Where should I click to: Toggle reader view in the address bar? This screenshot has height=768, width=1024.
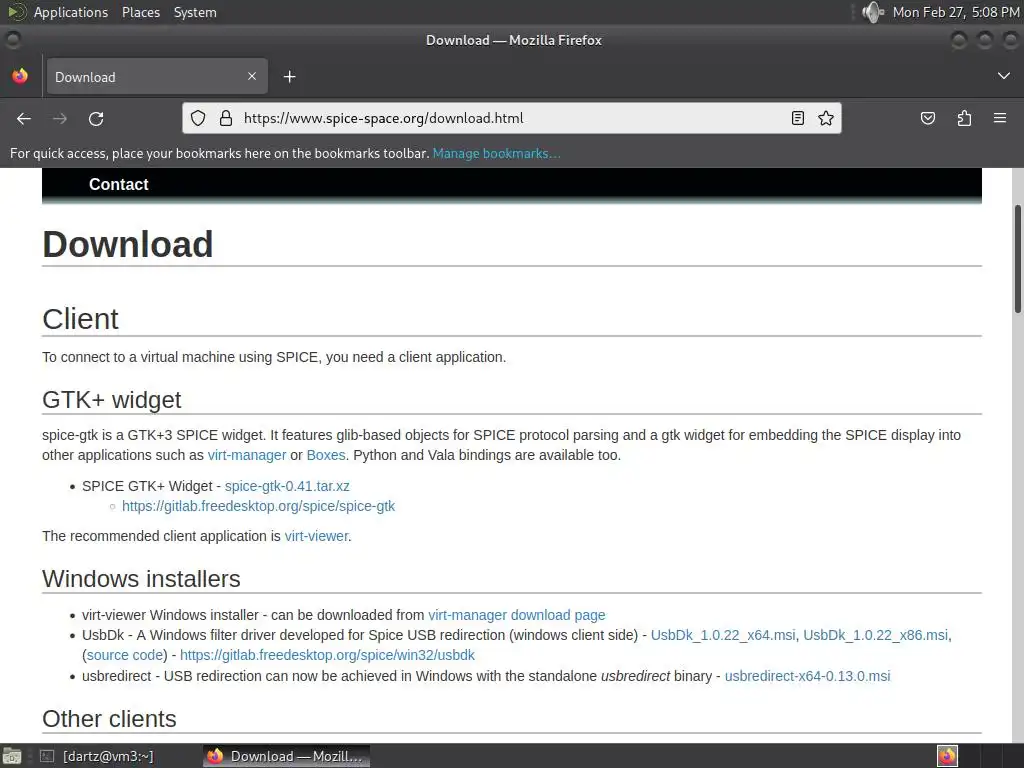797,118
